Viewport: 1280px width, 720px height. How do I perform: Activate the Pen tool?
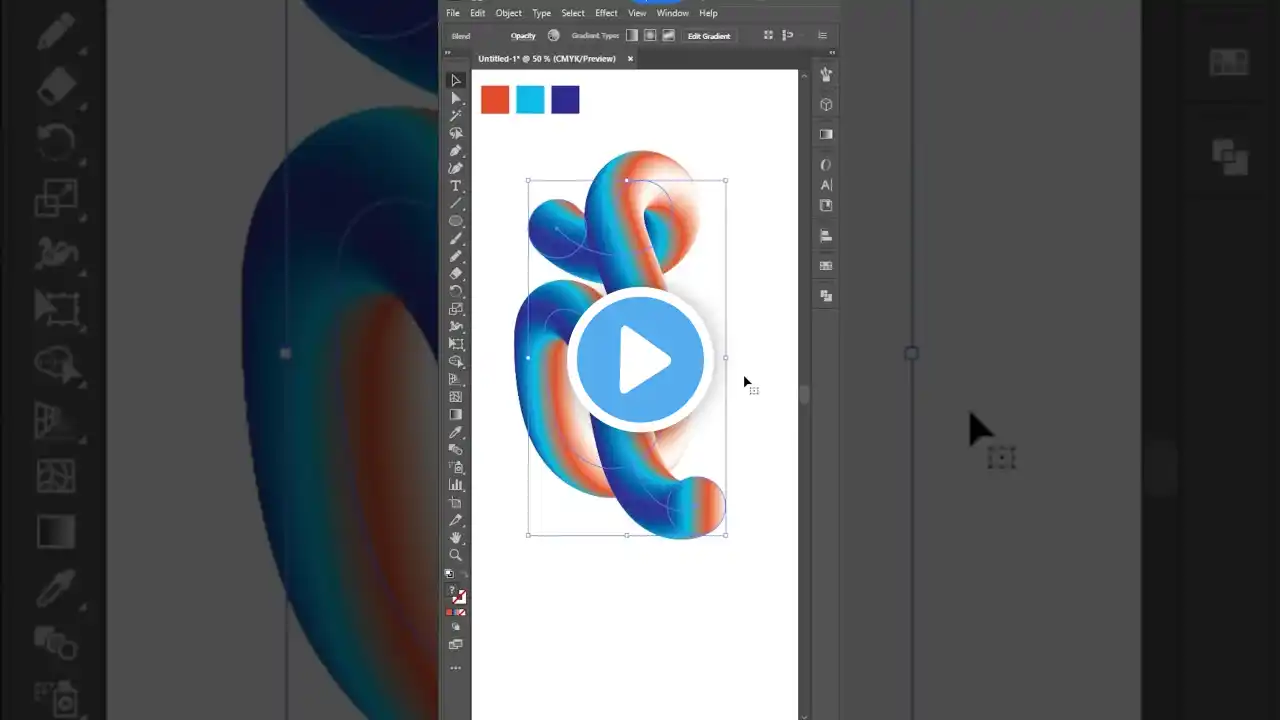point(456,151)
